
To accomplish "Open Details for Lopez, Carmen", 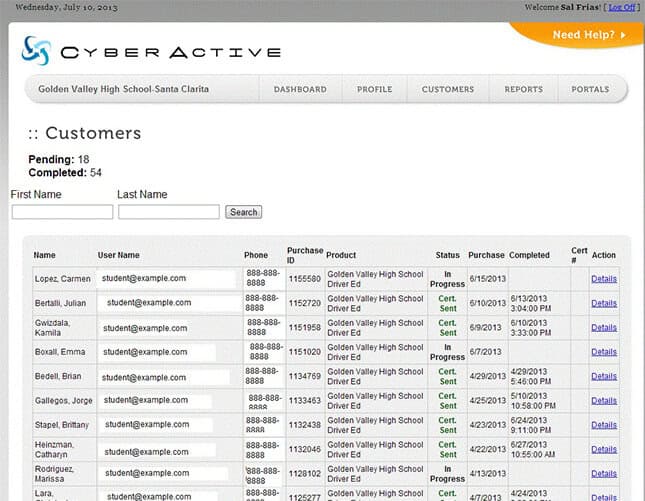I will [604, 279].
